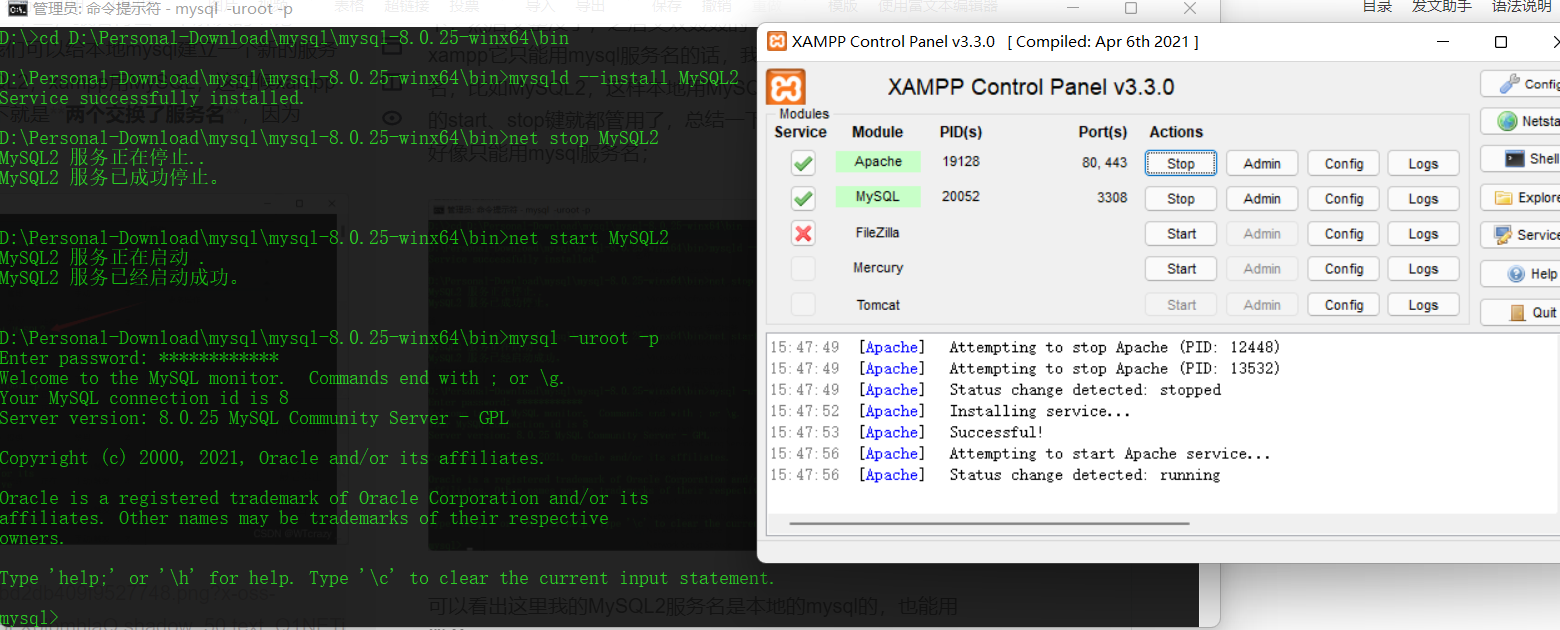
Task: Open XAMPP Config with the wrench icon
Action: [x=1520, y=84]
